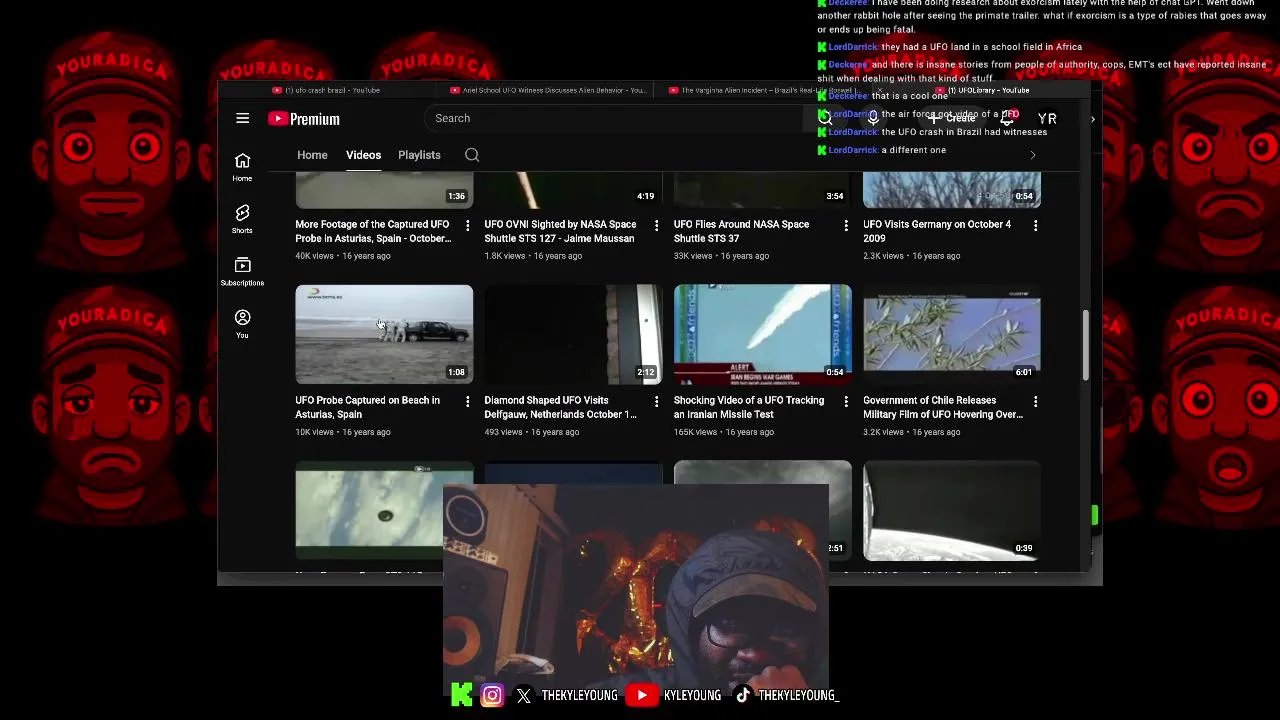The width and height of the screenshot is (1280, 720).
Task: Play the missile news thumbnail with 0:54 duration
Action: click(x=763, y=334)
